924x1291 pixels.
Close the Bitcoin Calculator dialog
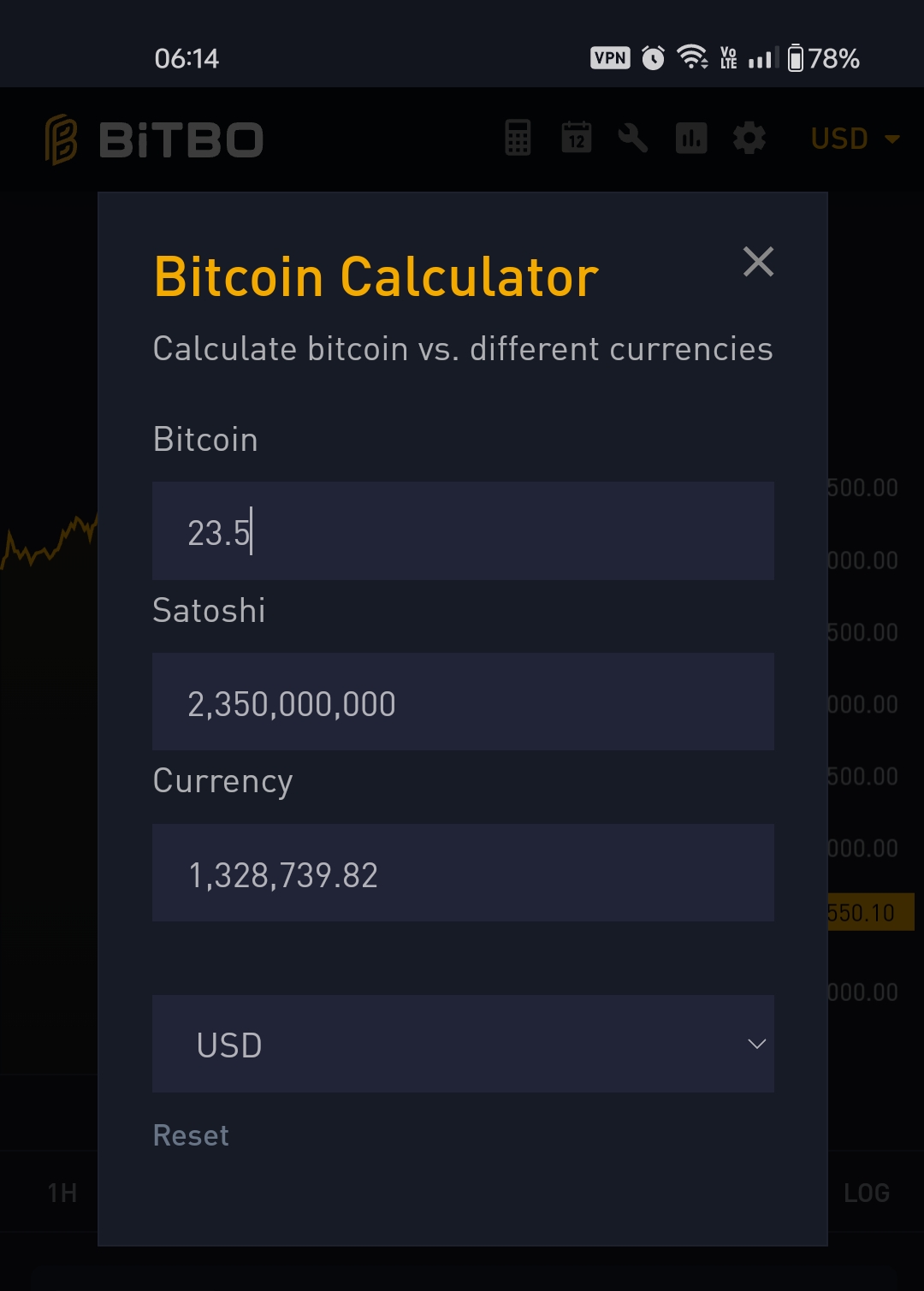(758, 262)
